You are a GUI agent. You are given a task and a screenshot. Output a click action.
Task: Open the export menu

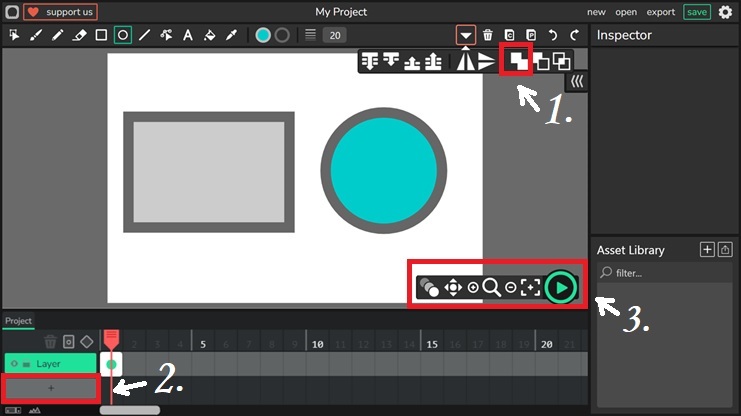(660, 12)
